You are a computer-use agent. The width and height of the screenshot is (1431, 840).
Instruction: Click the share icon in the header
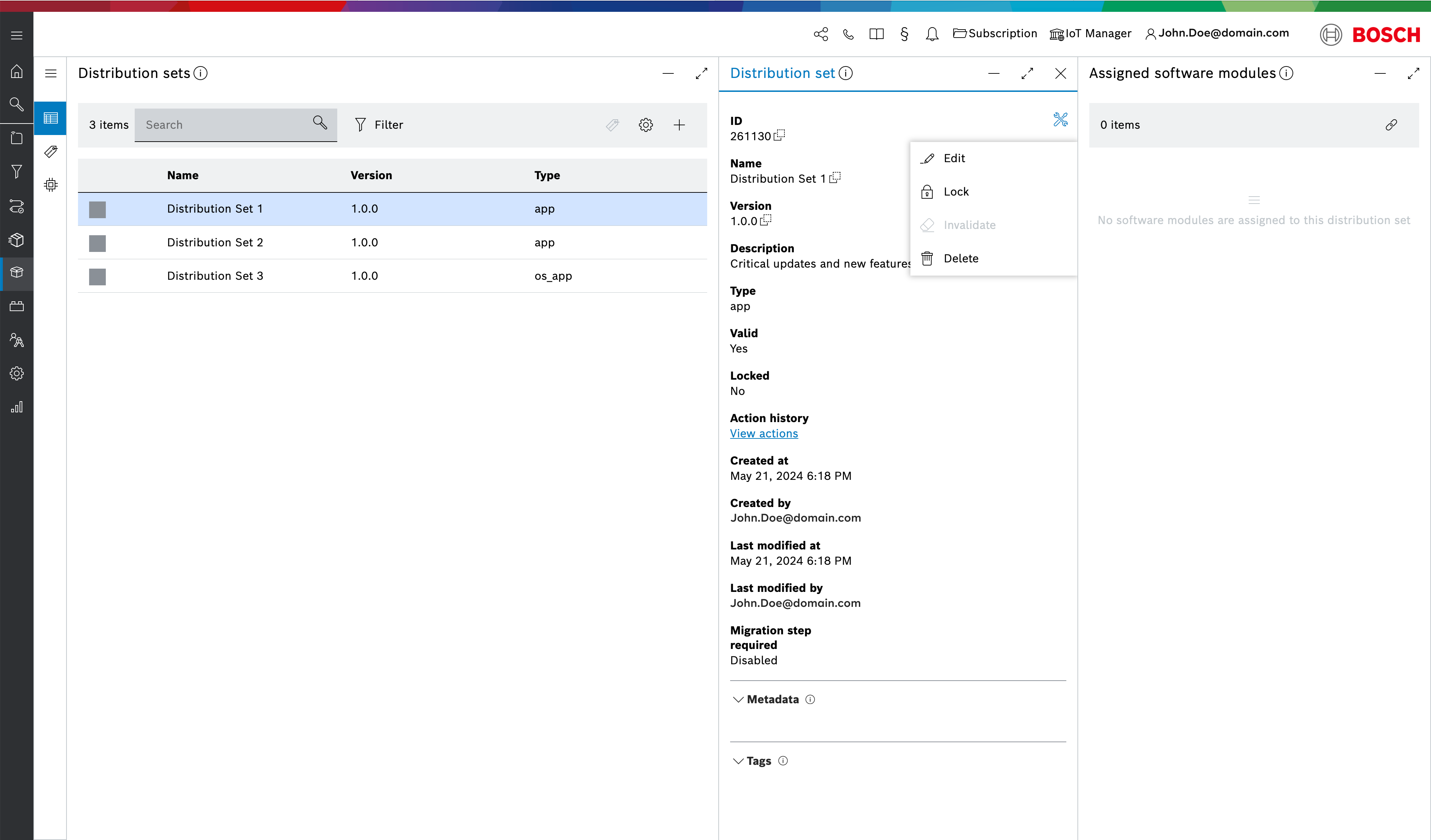click(821, 34)
